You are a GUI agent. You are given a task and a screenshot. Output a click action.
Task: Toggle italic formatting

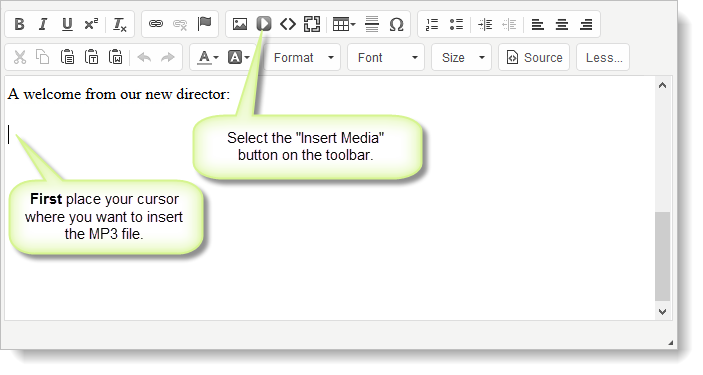[43, 24]
